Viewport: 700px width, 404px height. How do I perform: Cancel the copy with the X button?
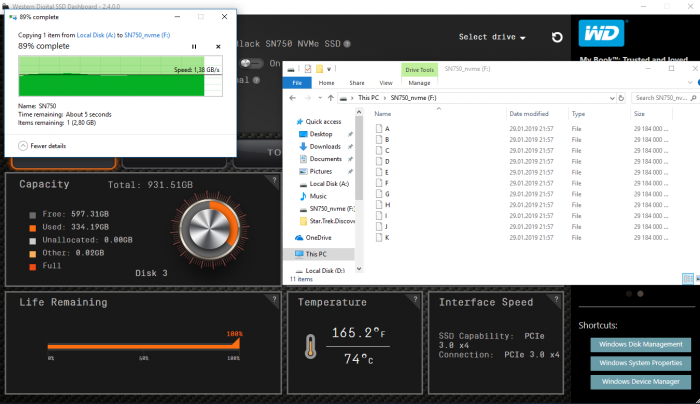[x=218, y=46]
